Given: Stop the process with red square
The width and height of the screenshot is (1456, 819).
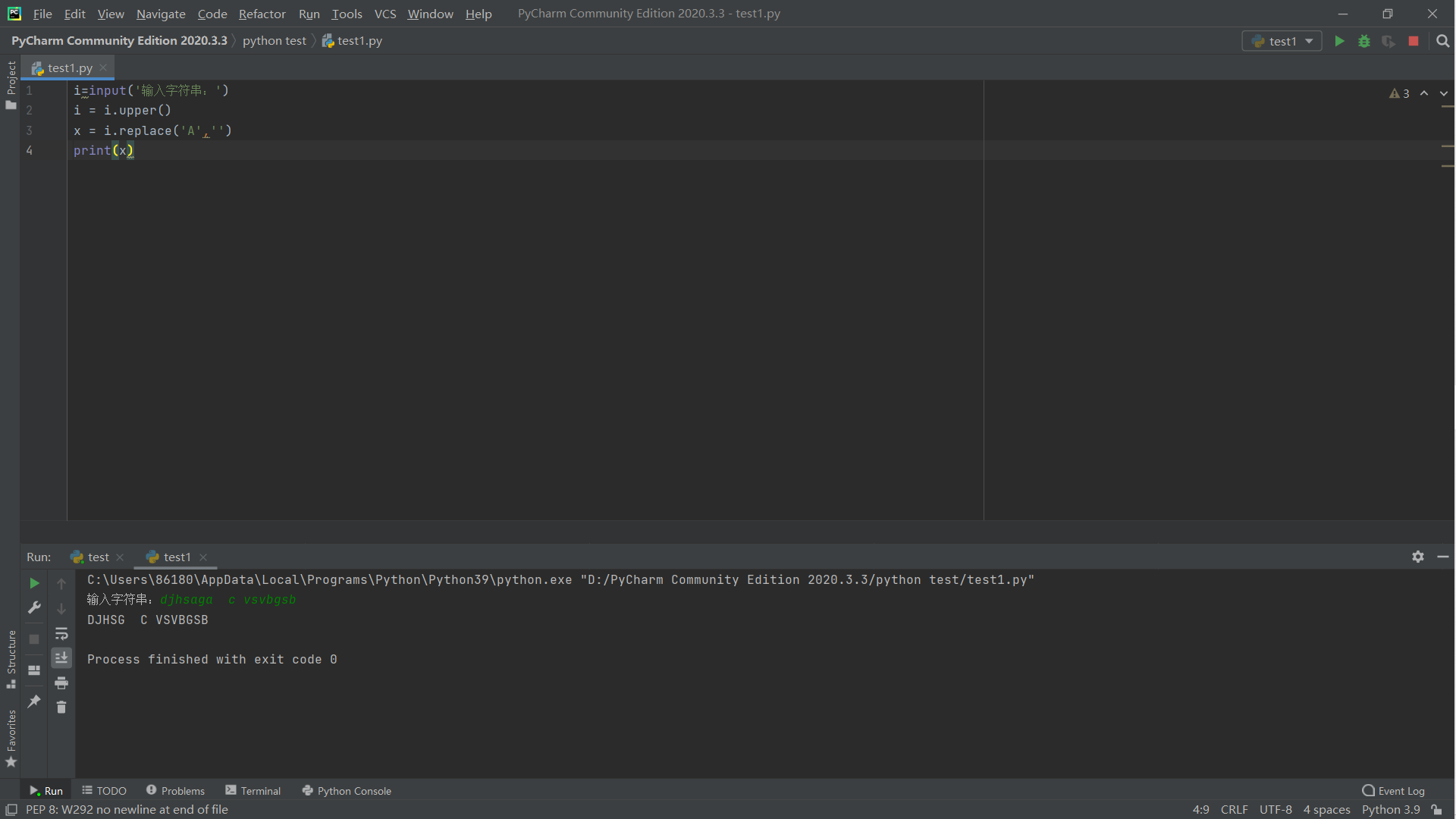Looking at the screenshot, I should click(x=1414, y=41).
